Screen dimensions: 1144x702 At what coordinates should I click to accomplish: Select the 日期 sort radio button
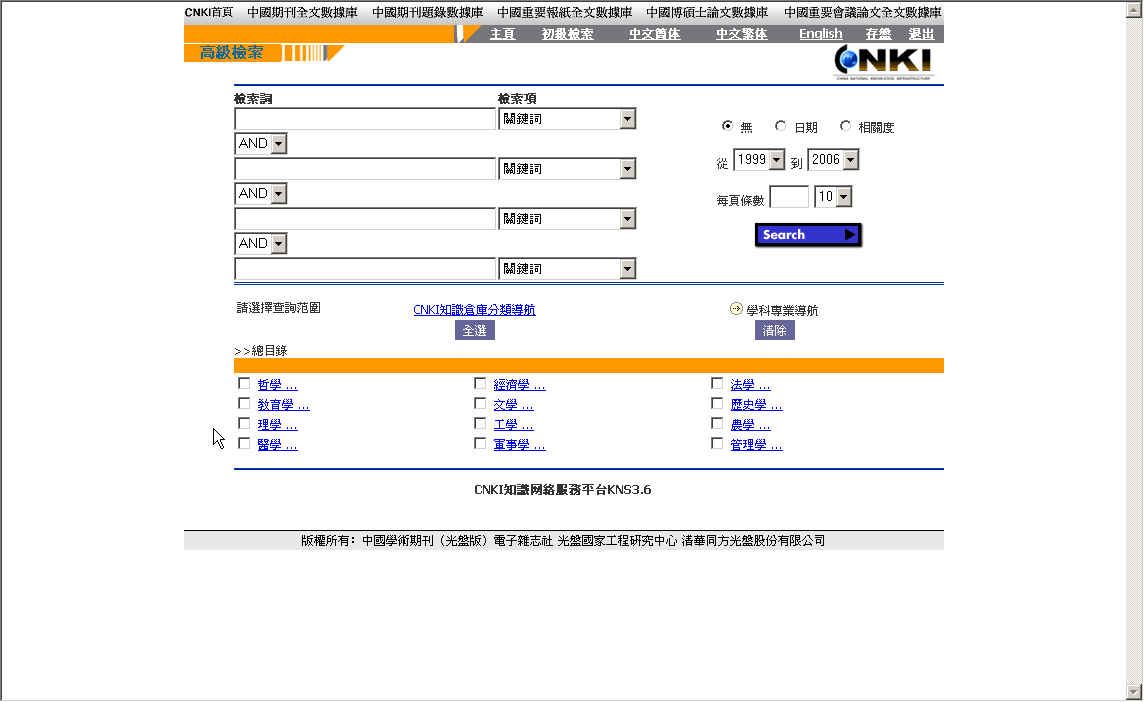click(781, 126)
